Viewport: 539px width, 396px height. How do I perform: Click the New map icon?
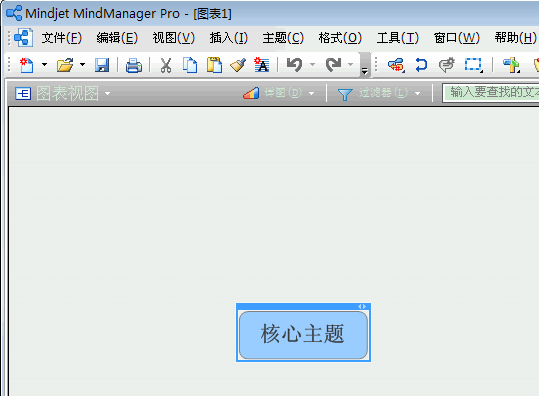26,65
